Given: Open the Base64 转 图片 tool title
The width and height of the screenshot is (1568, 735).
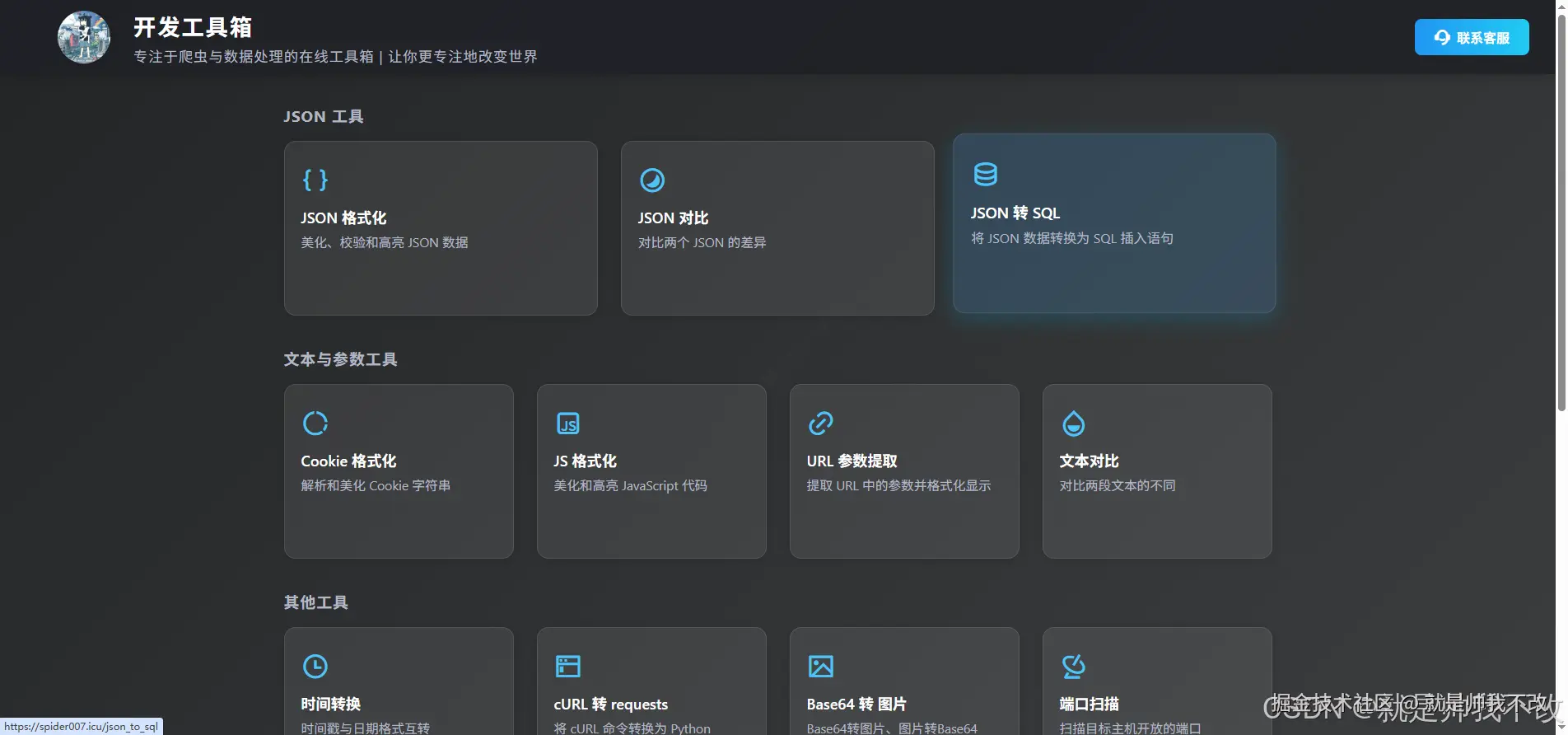Looking at the screenshot, I should (856, 705).
